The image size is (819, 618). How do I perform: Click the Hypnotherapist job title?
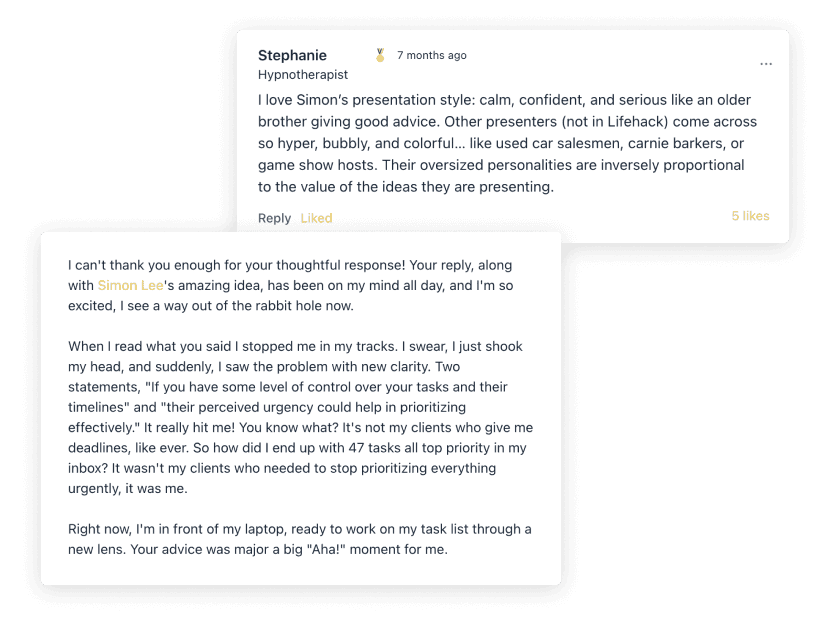click(303, 75)
